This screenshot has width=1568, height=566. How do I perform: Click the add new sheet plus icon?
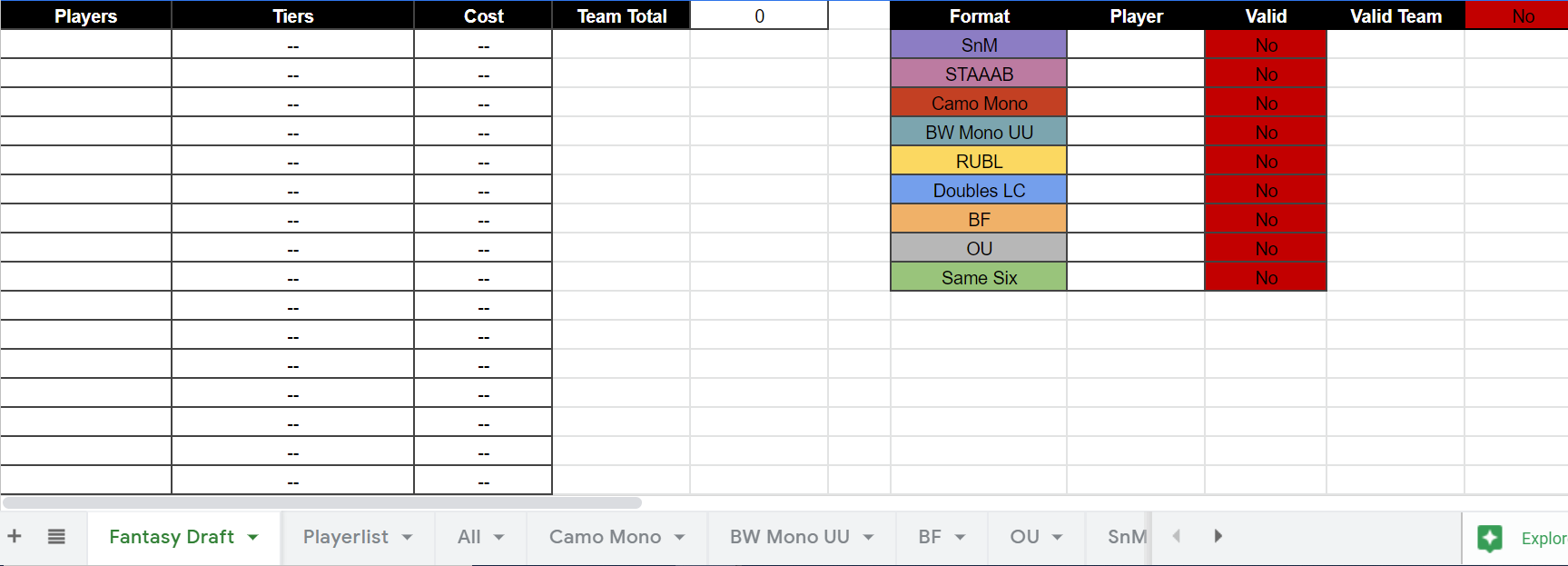pyautogui.click(x=15, y=536)
